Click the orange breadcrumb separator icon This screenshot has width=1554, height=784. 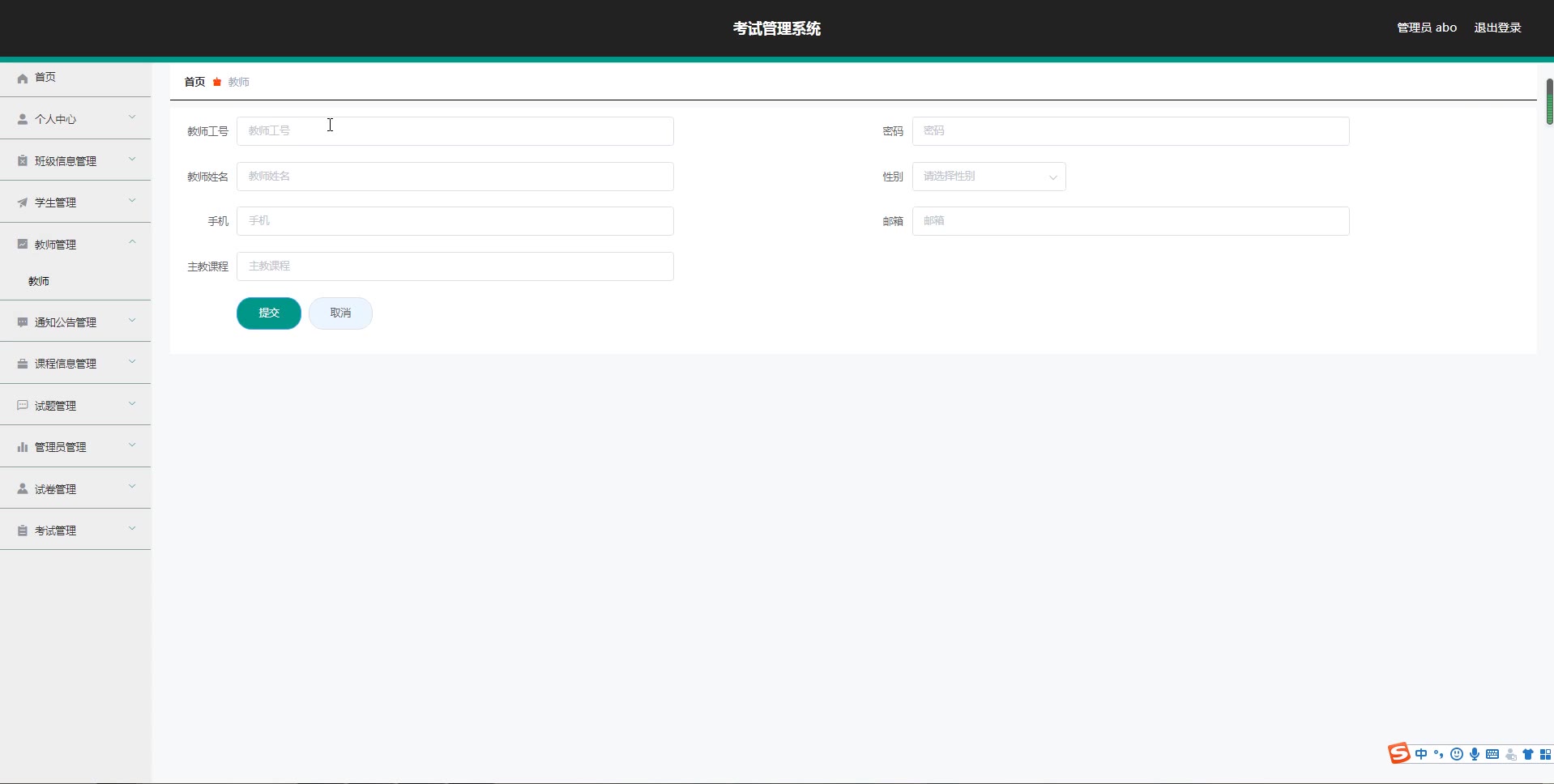point(217,82)
